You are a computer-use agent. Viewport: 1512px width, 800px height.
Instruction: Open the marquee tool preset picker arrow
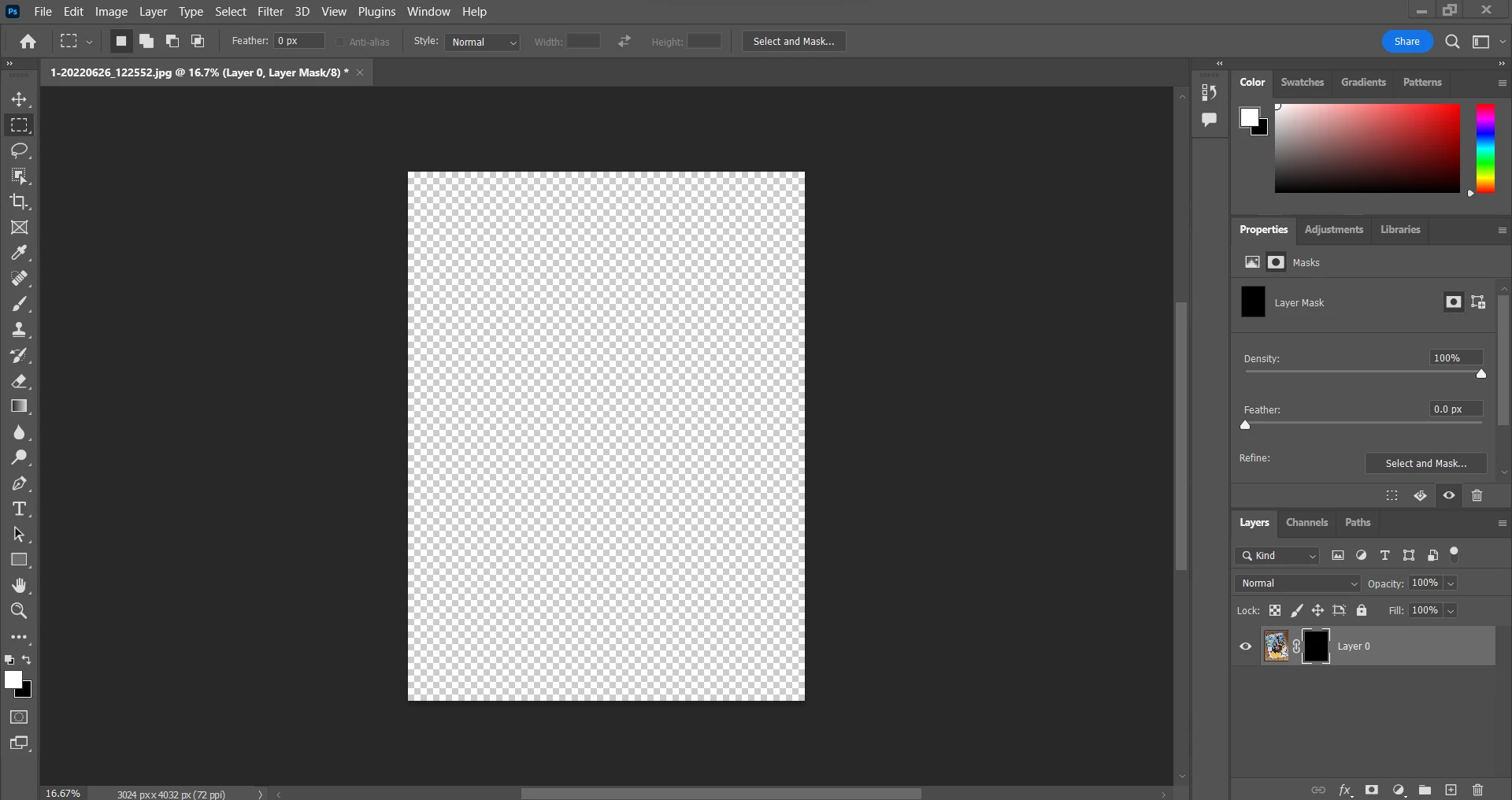(89, 42)
